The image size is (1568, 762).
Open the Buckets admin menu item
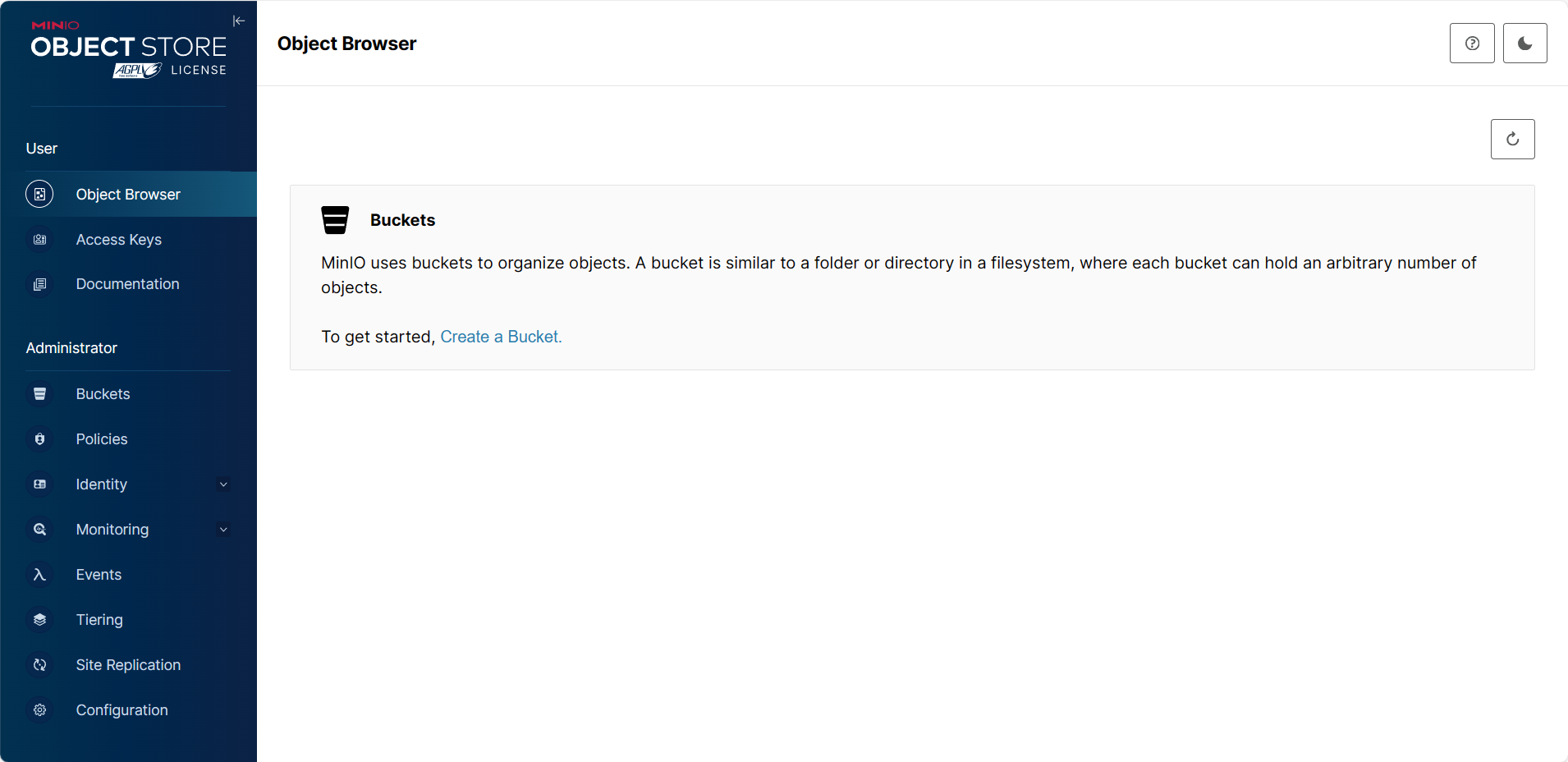click(x=103, y=394)
